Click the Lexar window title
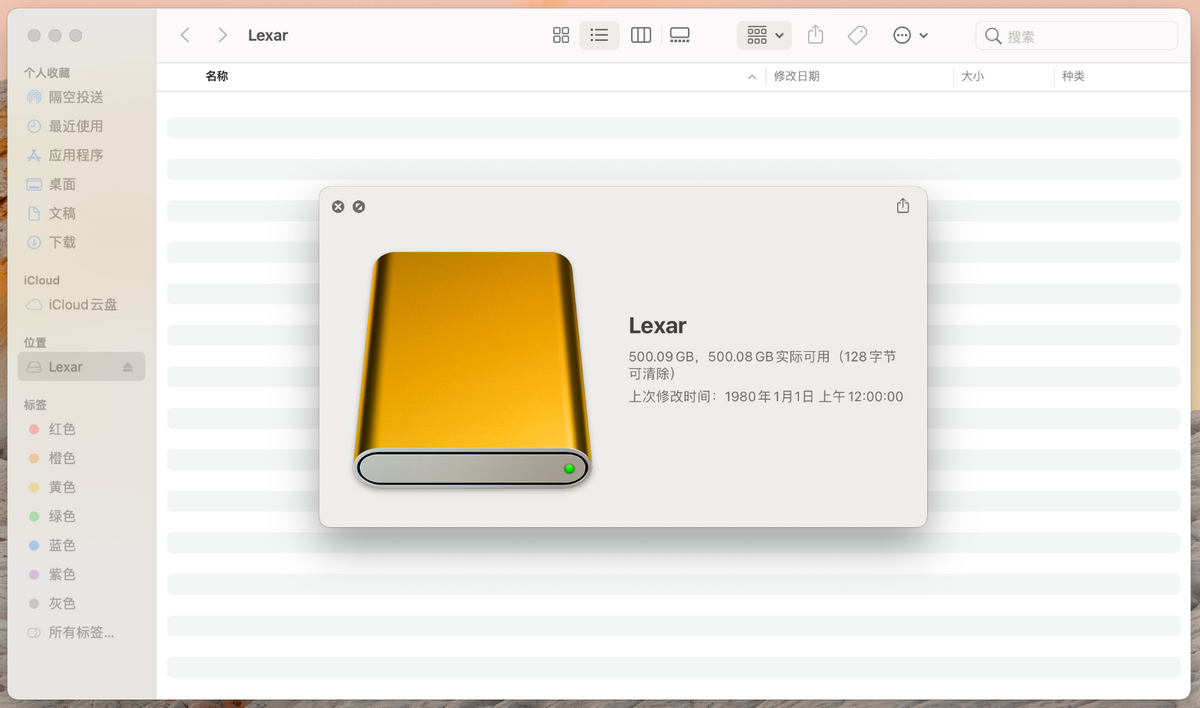The height and width of the screenshot is (708, 1200). pyautogui.click(x=268, y=35)
